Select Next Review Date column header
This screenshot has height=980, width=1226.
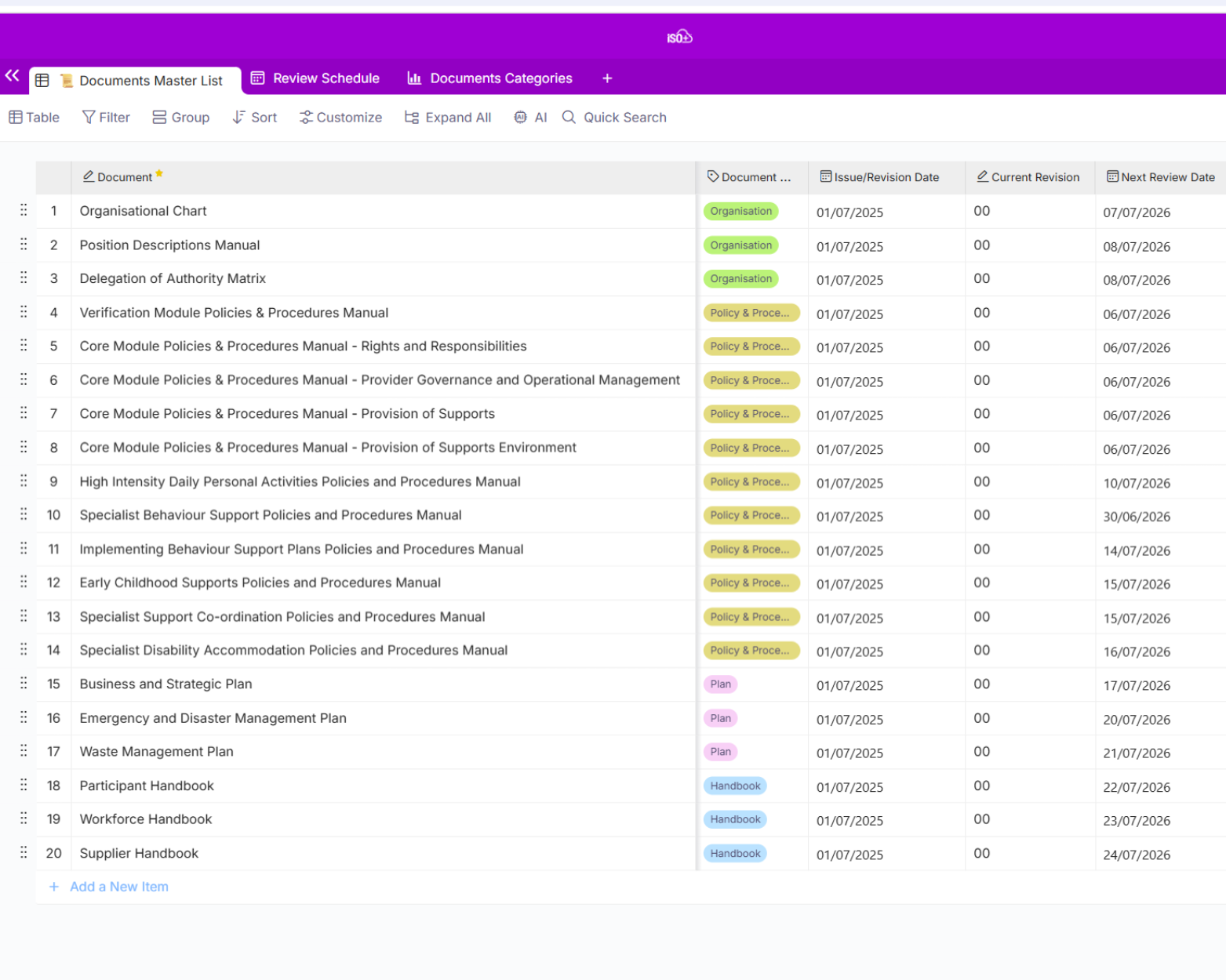click(x=1161, y=177)
